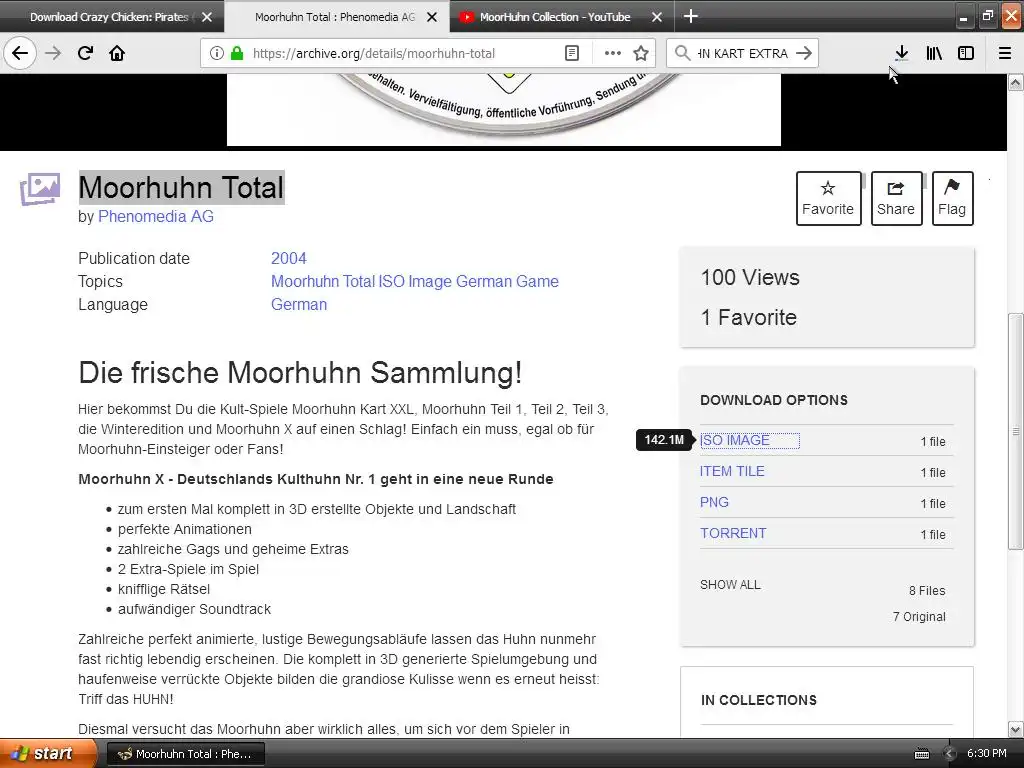Show site information icon in address bar
The height and width of the screenshot is (768, 1024).
pyautogui.click(x=216, y=53)
